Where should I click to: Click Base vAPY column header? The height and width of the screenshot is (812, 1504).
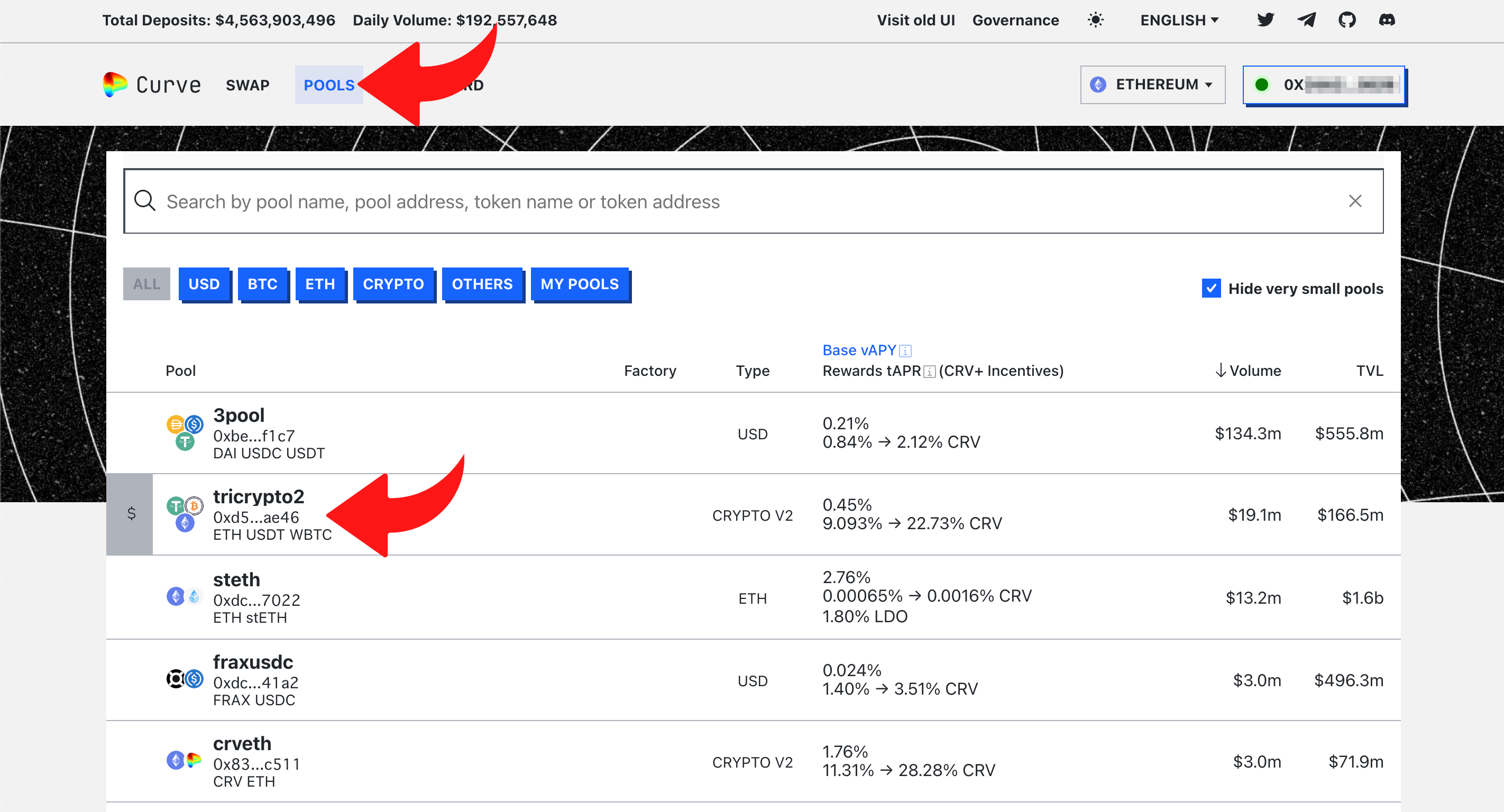point(859,350)
